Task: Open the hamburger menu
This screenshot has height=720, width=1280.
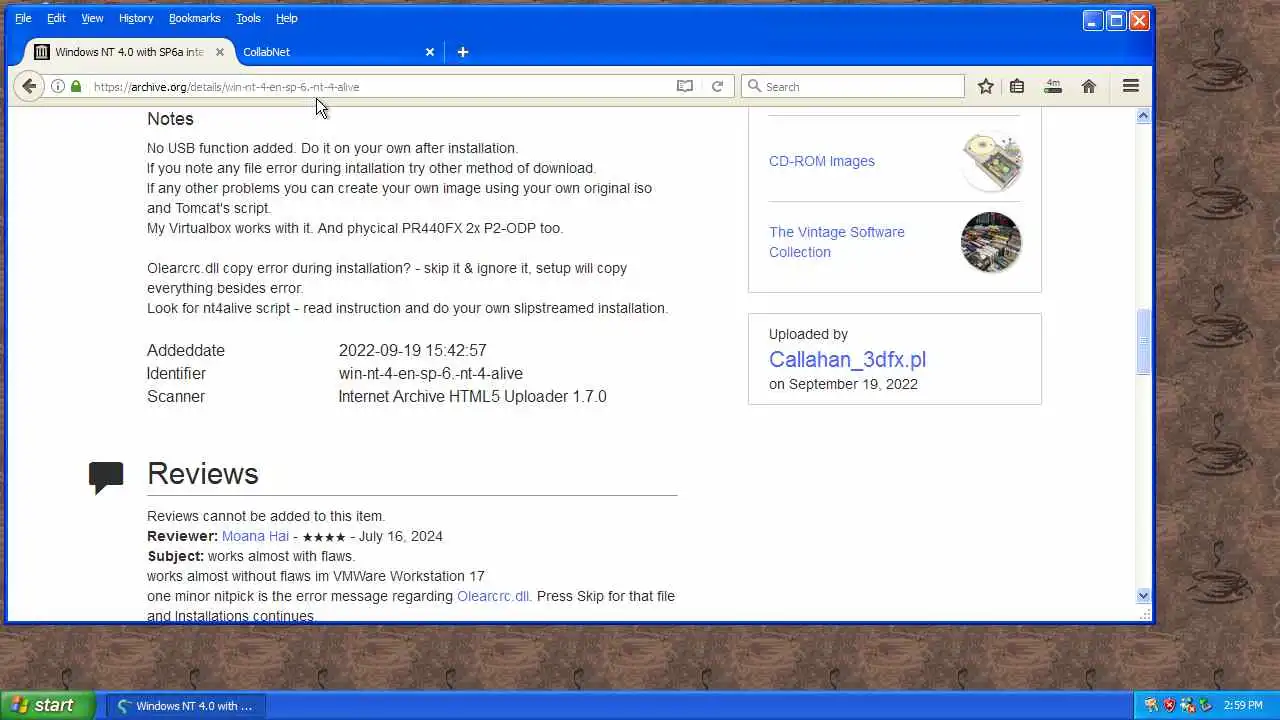Action: coord(1131,86)
